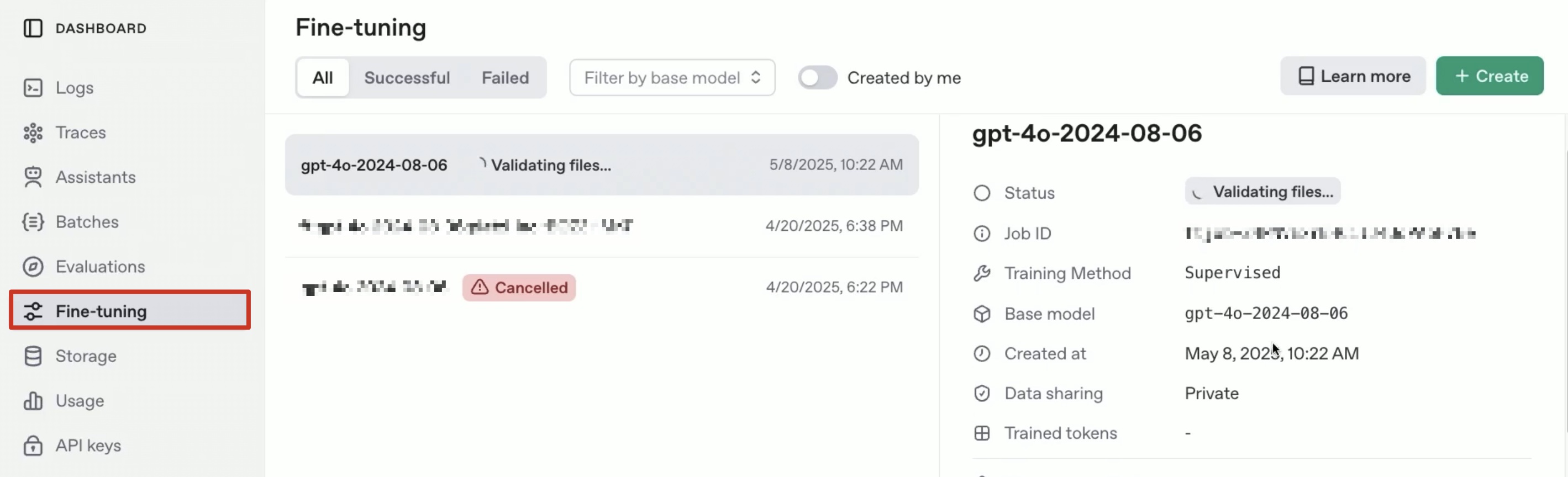Image resolution: width=1568 pixels, height=477 pixels.
Task: Click the blurred Job ID value
Action: click(x=1330, y=233)
